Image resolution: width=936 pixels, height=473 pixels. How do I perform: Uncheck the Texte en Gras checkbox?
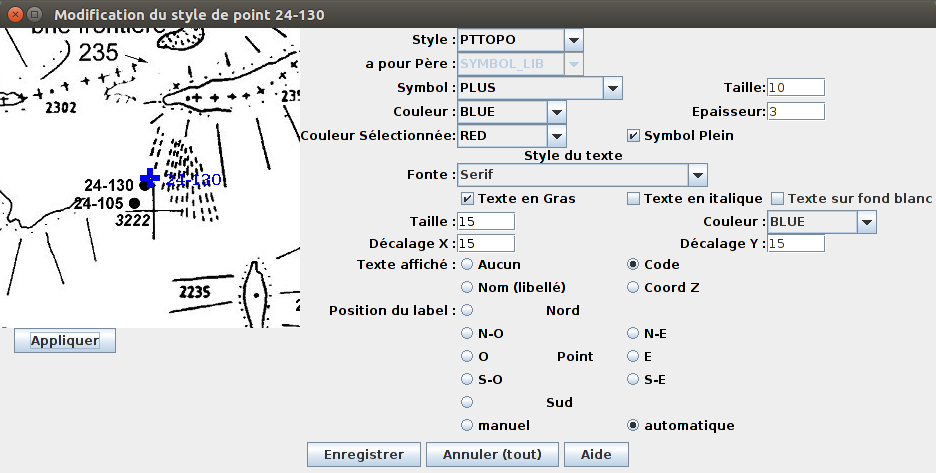[467, 199]
